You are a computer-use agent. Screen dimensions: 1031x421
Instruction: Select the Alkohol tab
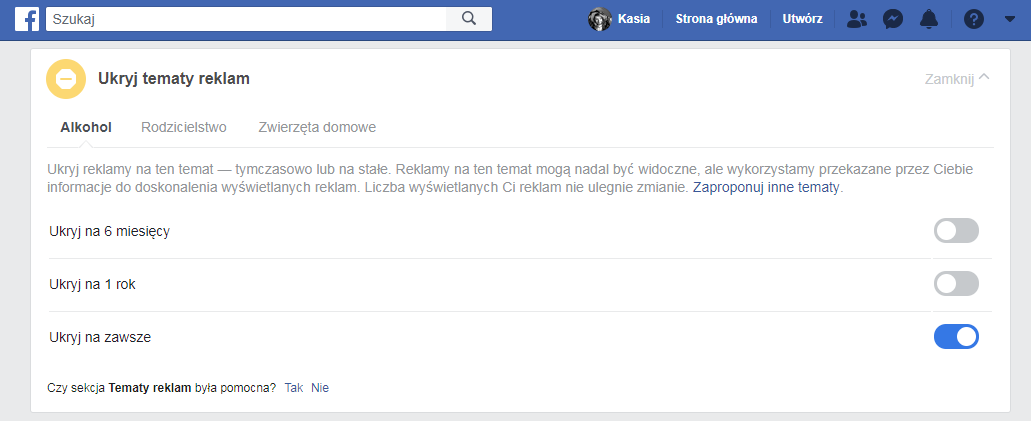coord(86,128)
